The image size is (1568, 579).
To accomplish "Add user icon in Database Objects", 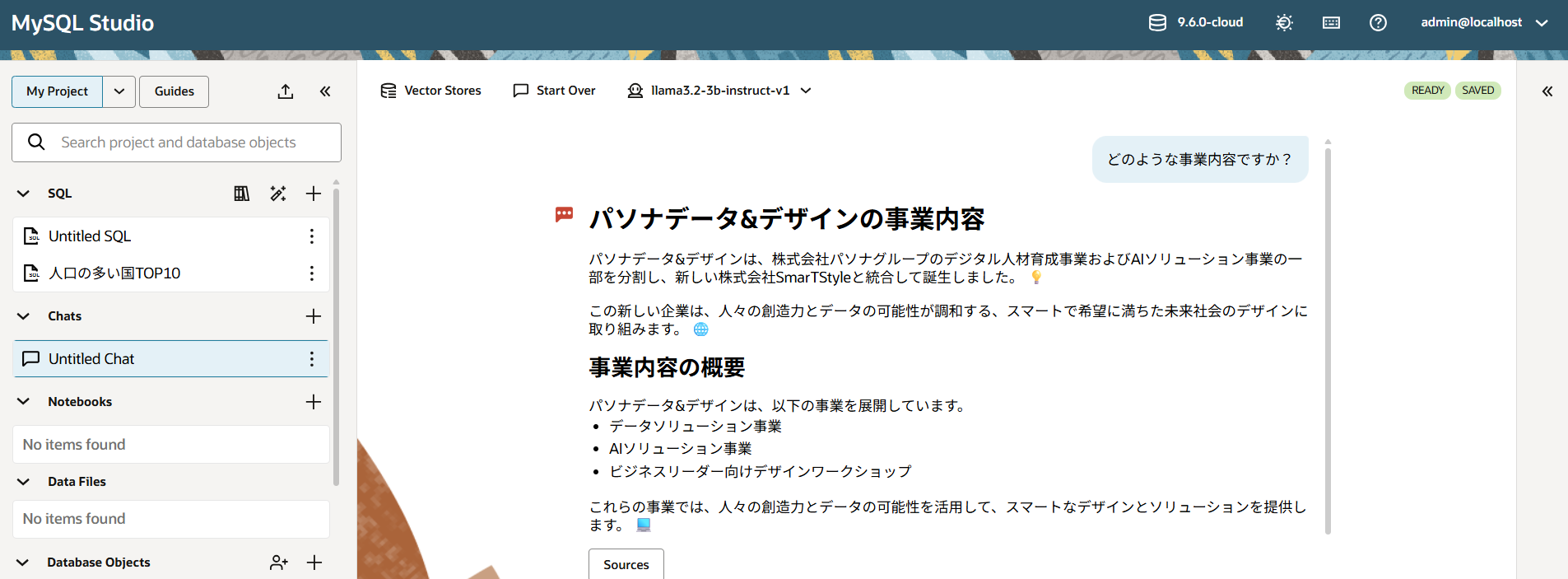I will [278, 563].
